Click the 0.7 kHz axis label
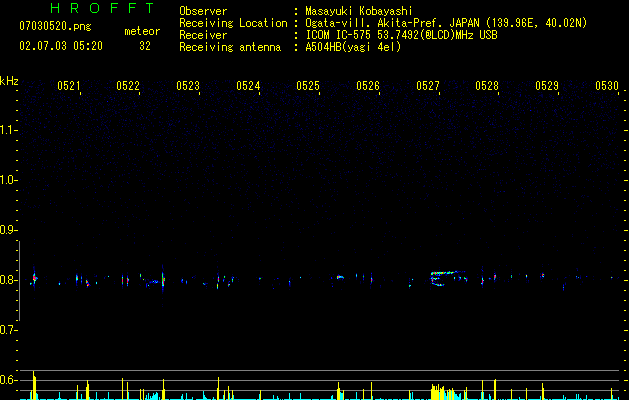 (8, 330)
